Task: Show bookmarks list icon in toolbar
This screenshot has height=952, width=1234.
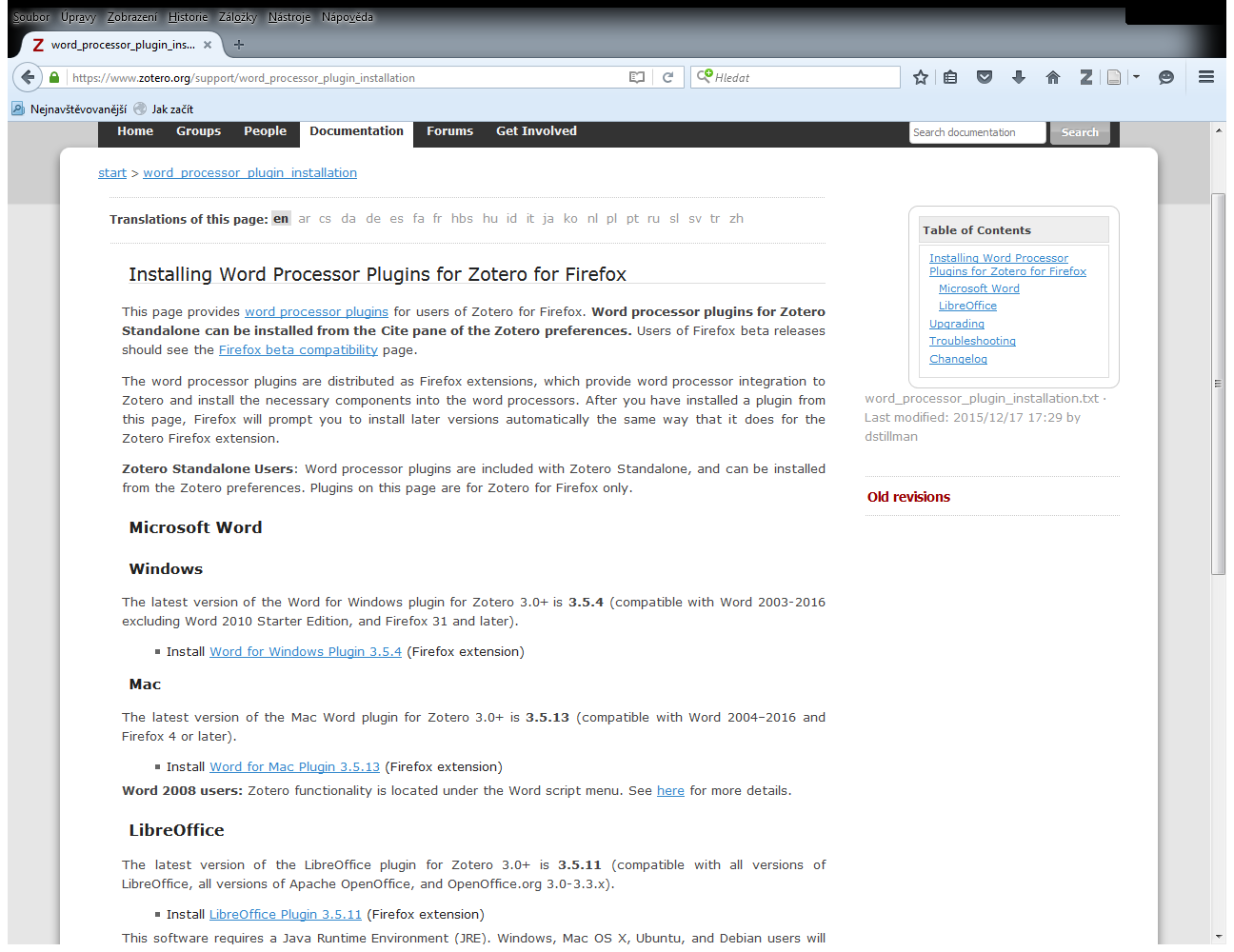Action: 950,78
